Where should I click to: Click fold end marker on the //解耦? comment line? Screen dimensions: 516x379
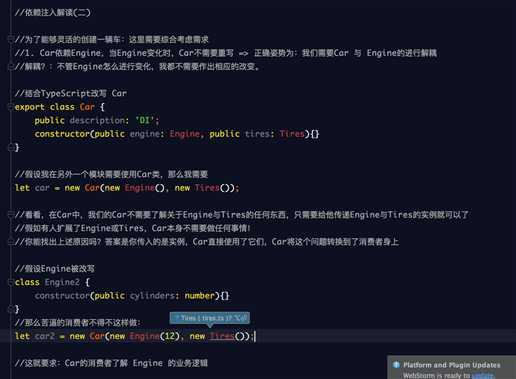[11, 66]
